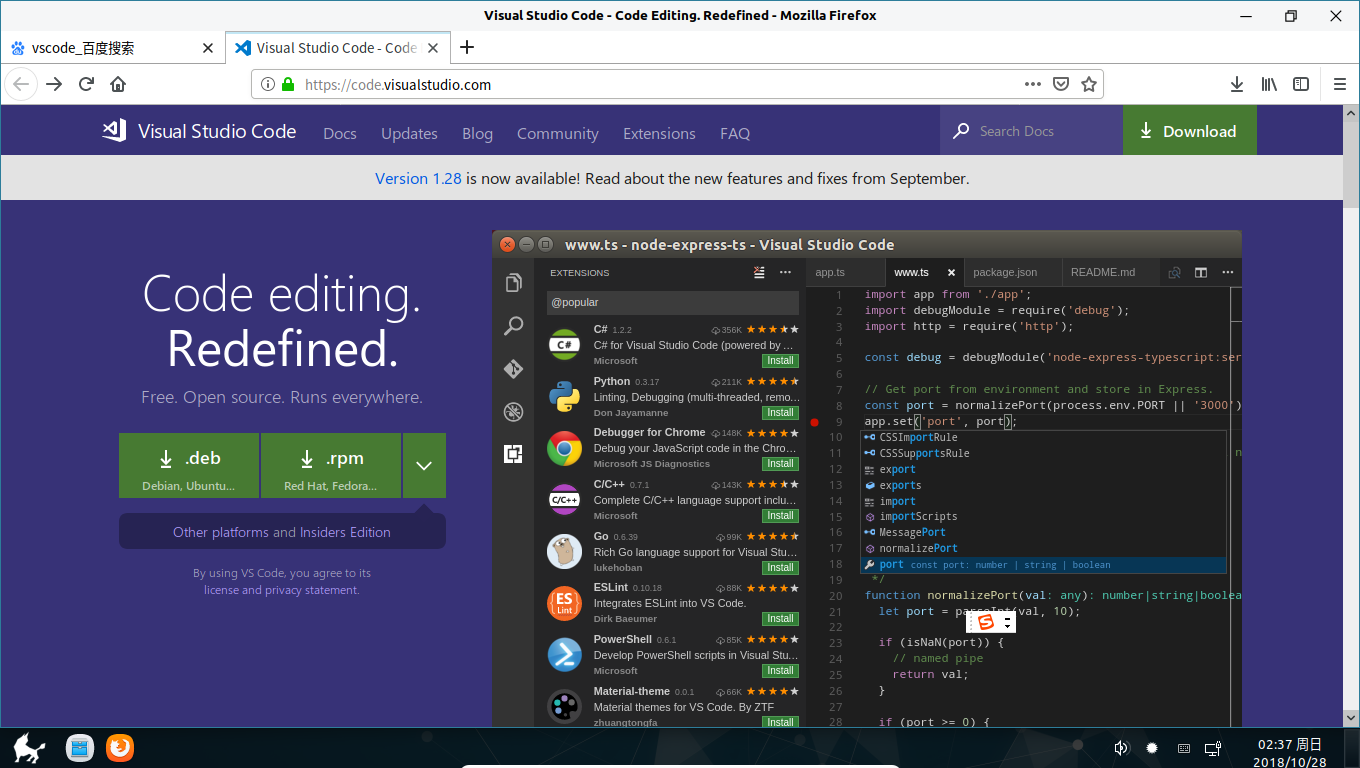The height and width of the screenshot is (768, 1360).
Task: Click the Search Docs field
Action: click(x=1031, y=131)
